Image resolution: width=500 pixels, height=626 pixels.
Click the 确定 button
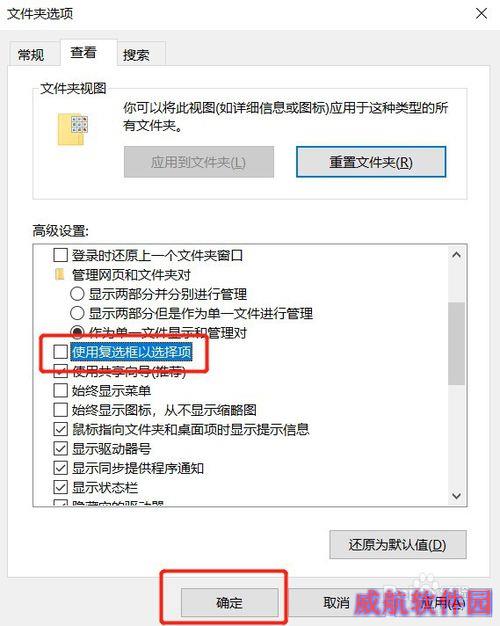(229, 602)
